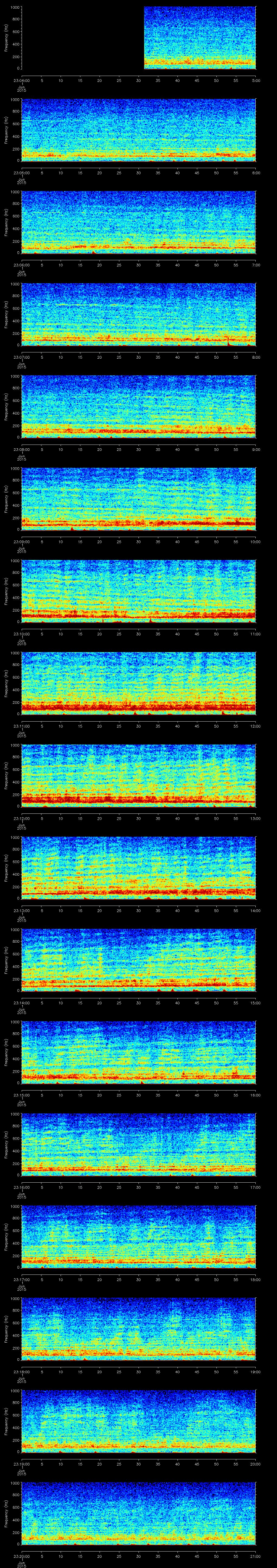The height and width of the screenshot is (1568, 277).
Task: Click the 15-second tick under the 23:17:00 plot
Action: pos(80,1279)
